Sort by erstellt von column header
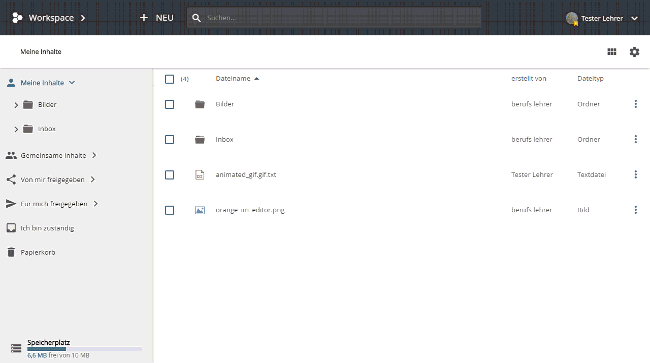 click(529, 79)
